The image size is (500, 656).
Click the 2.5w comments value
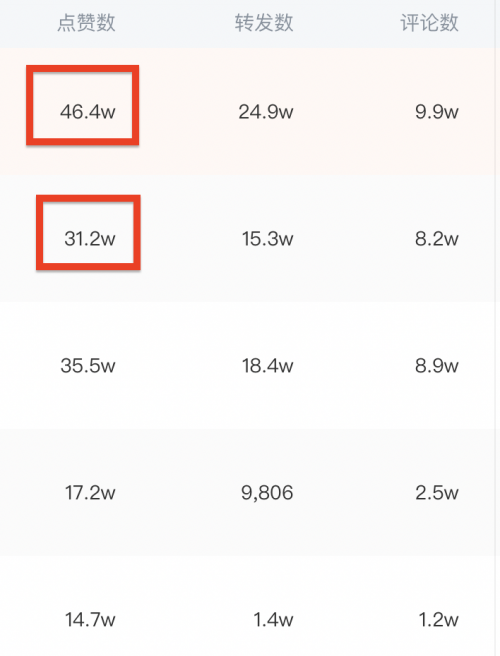coord(437,492)
